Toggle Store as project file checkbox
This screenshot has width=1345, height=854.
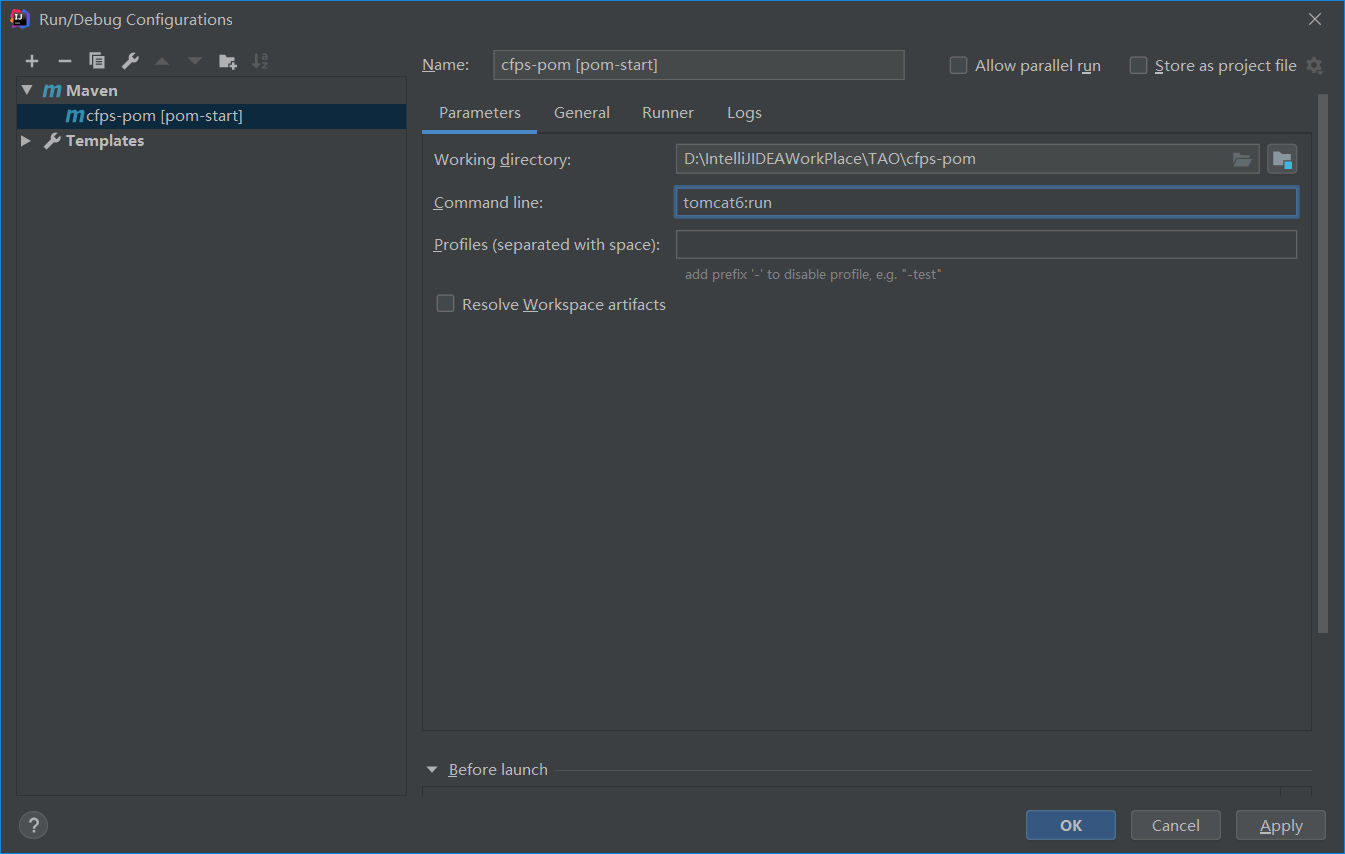(x=1138, y=65)
